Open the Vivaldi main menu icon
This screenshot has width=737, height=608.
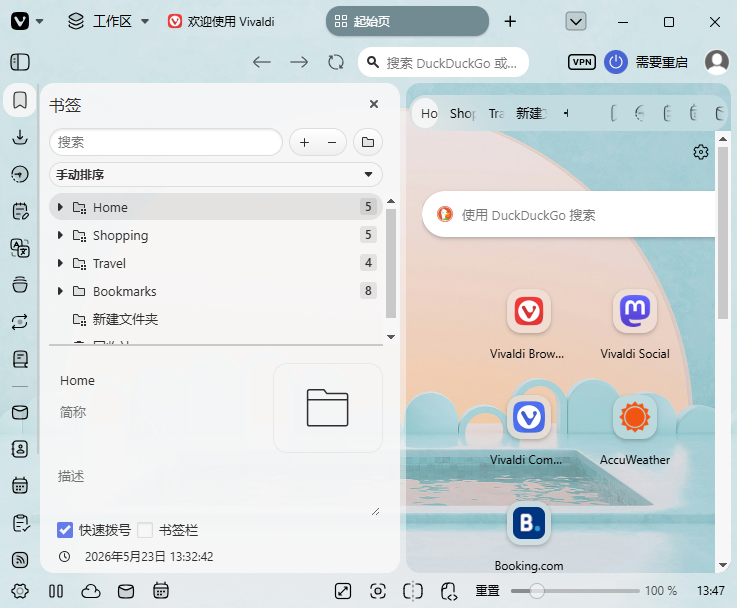click(20, 21)
